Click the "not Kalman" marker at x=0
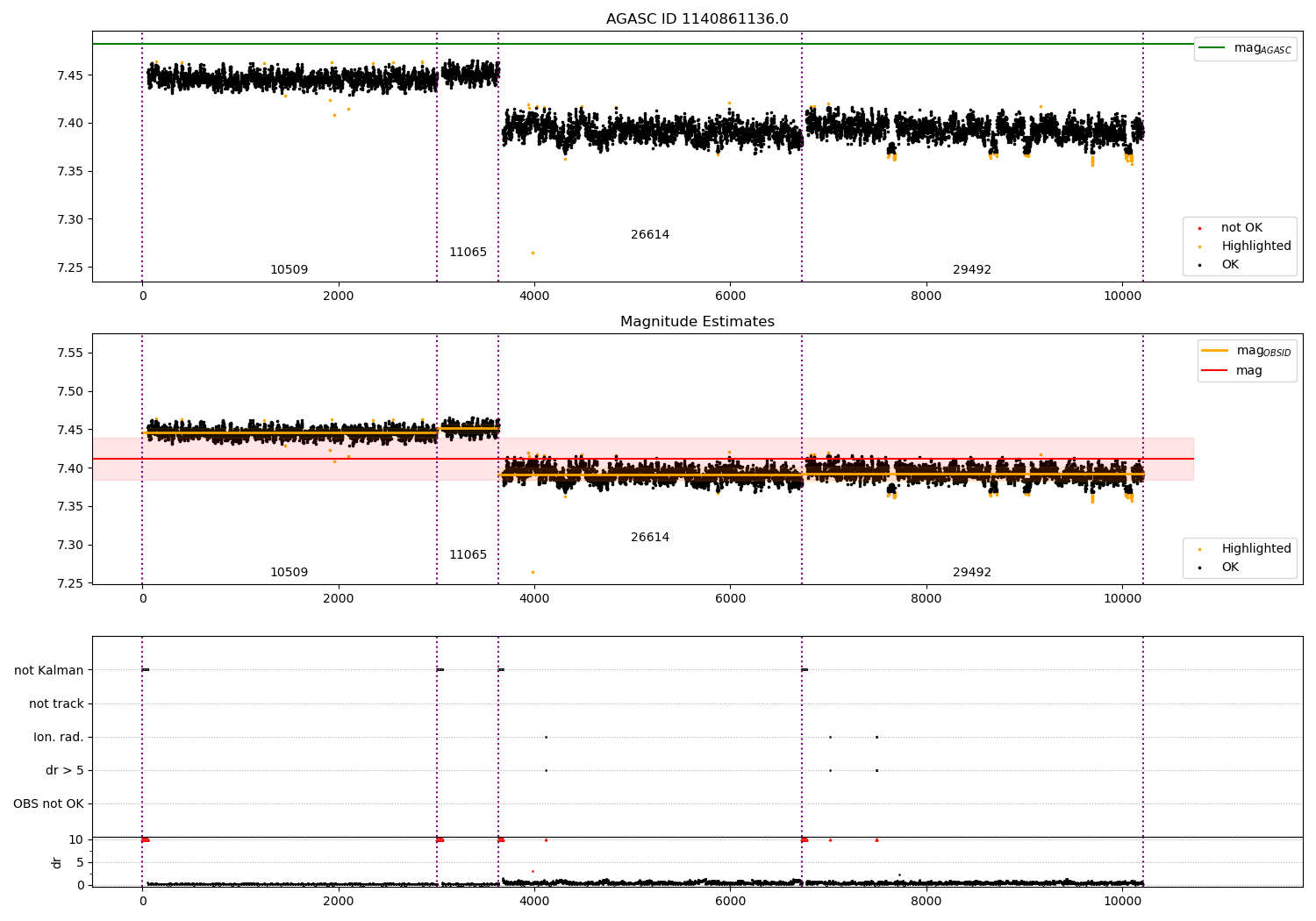This screenshot has height=921, width=1316. click(x=145, y=670)
